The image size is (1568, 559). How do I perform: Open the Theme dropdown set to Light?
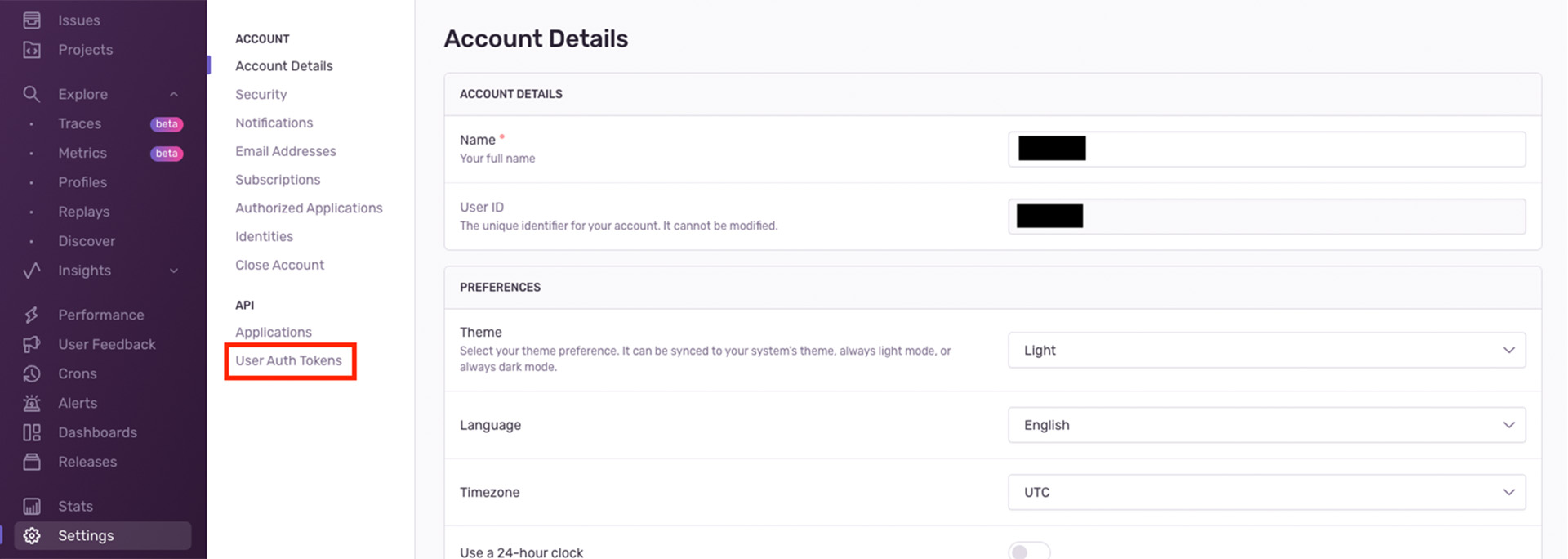(1266, 350)
